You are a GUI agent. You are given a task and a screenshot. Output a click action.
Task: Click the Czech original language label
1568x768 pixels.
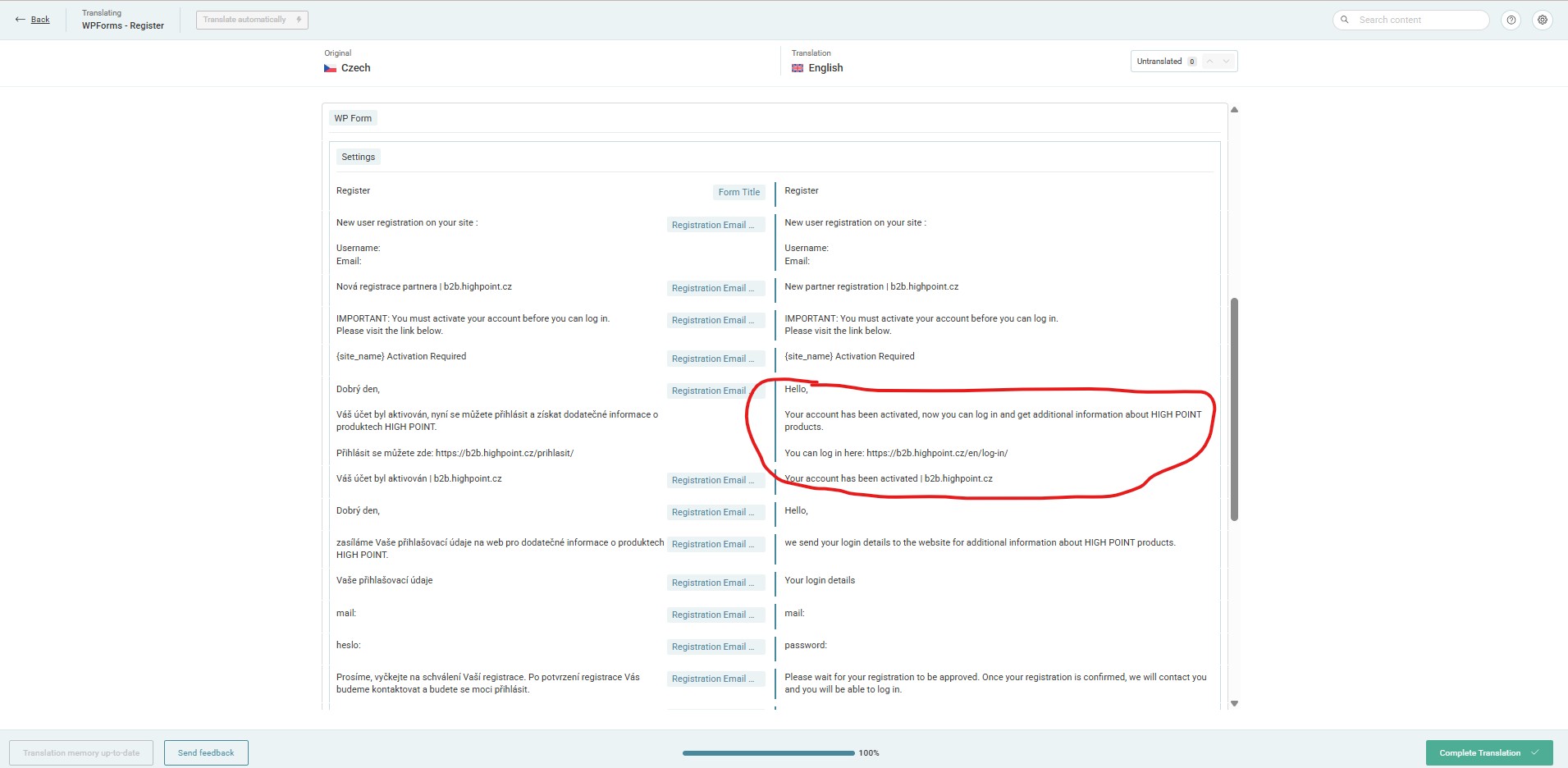(356, 68)
